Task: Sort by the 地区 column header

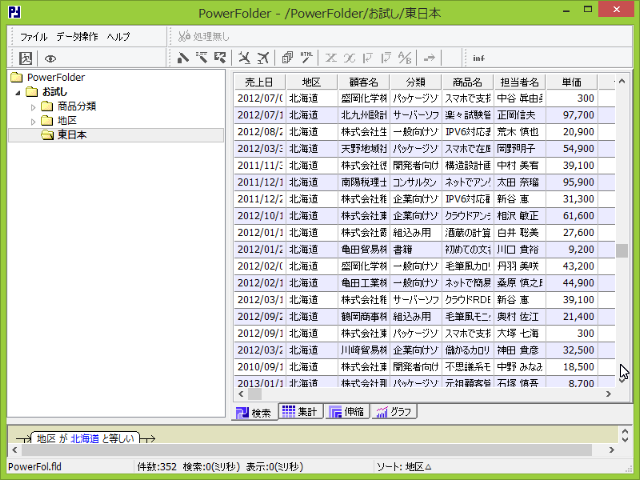Action: click(311, 82)
